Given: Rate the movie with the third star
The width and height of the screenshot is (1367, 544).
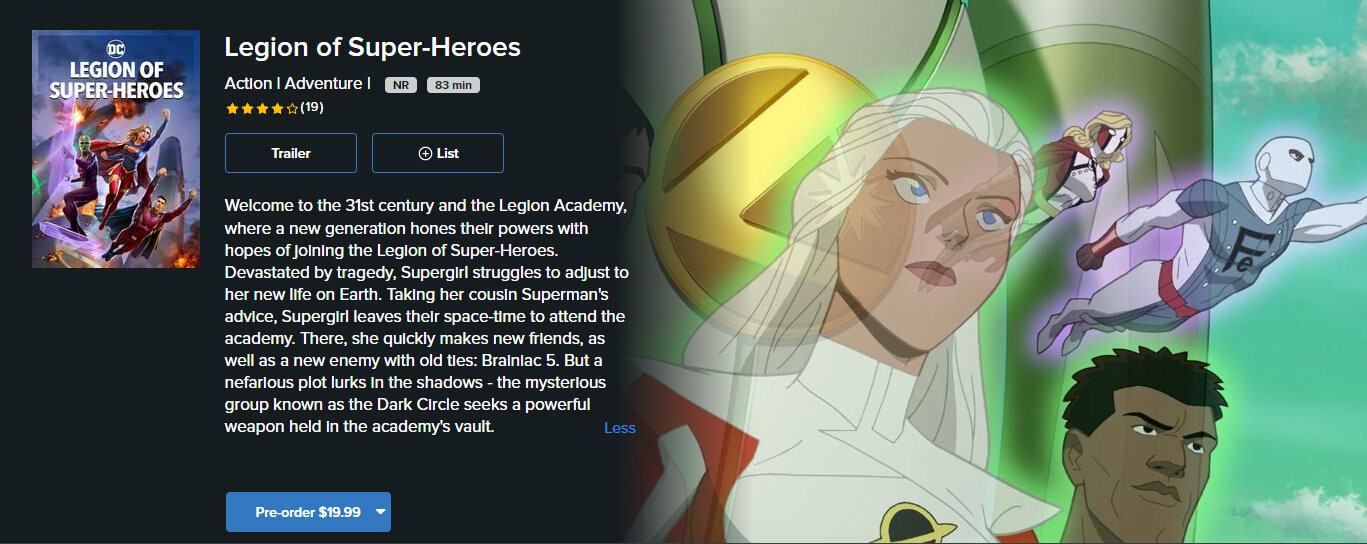Looking at the screenshot, I should click(x=262, y=108).
